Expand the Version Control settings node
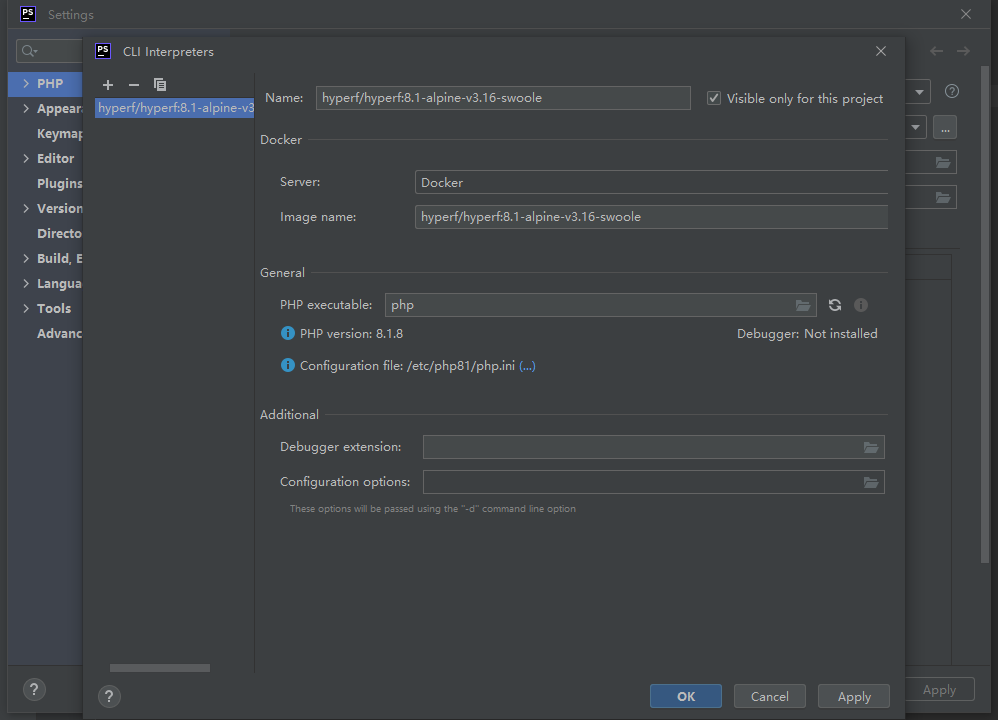 [x=26, y=208]
